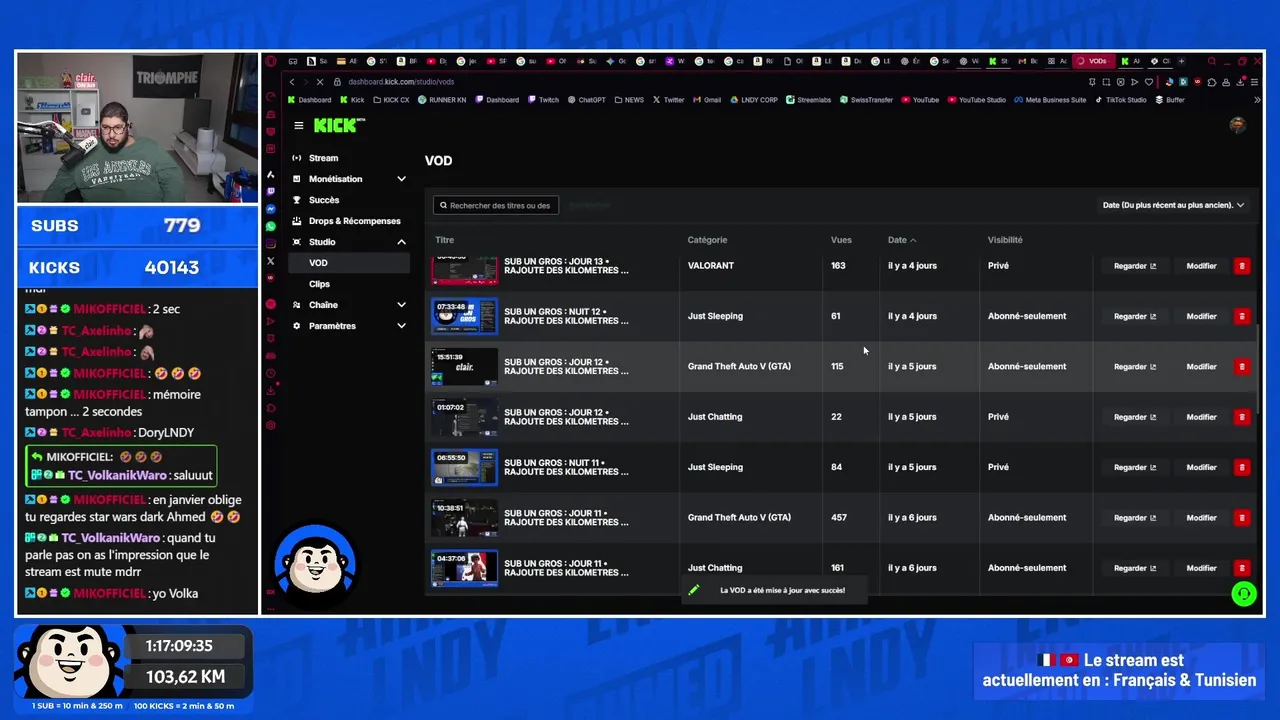
Task: Click the Visibilité column header
Action: pyautogui.click(x=1005, y=240)
